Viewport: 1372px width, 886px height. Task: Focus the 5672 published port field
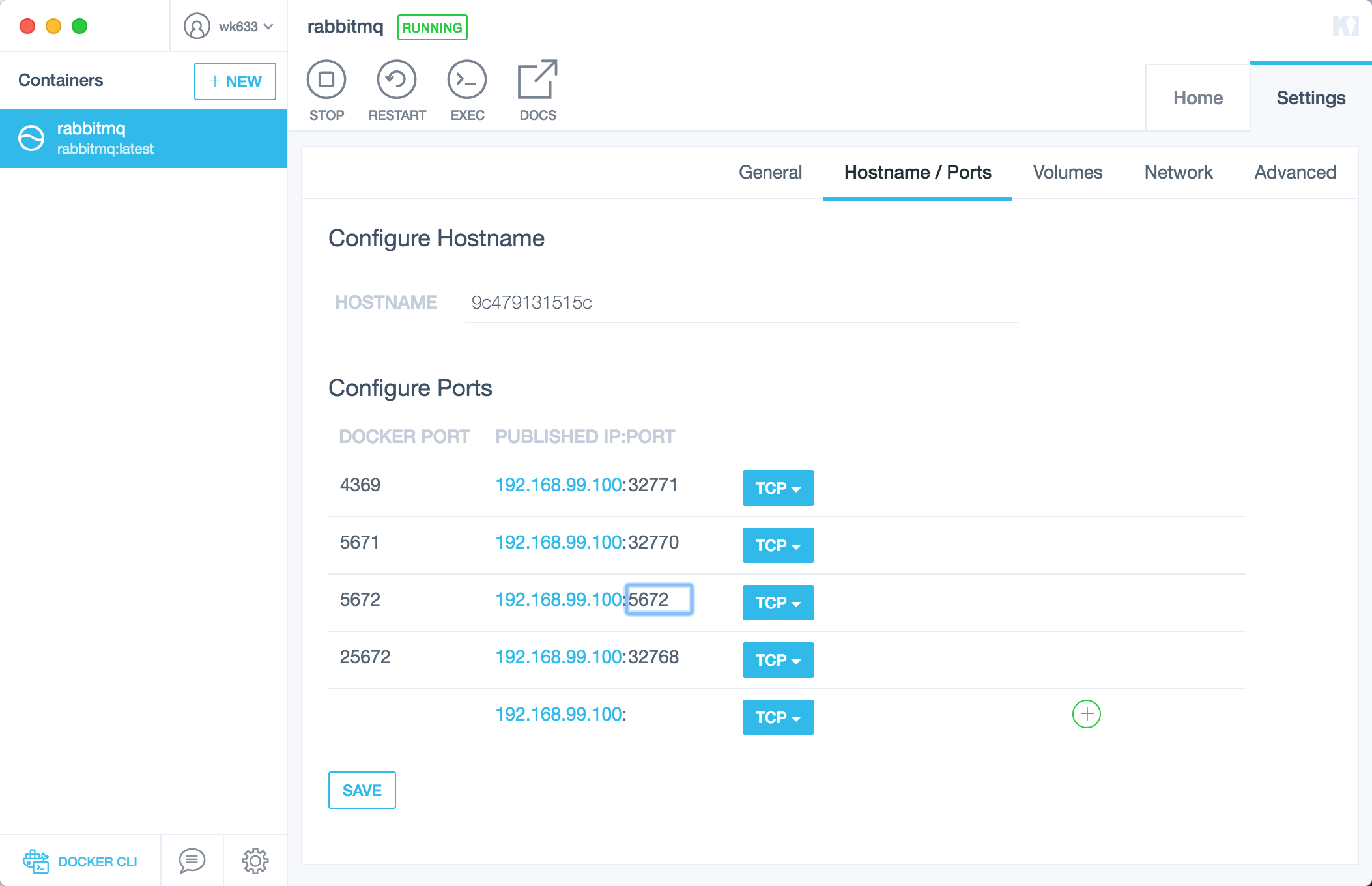[x=659, y=599]
